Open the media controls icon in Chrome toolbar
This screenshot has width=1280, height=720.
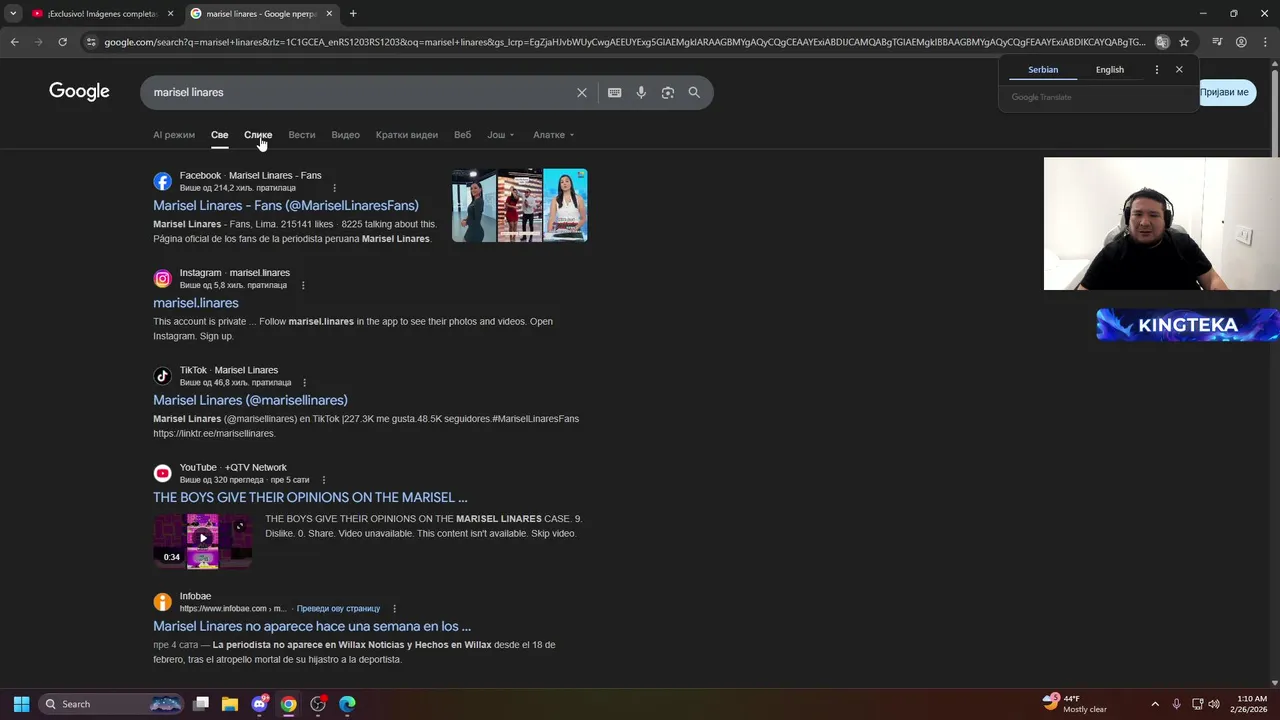pos(1217,42)
